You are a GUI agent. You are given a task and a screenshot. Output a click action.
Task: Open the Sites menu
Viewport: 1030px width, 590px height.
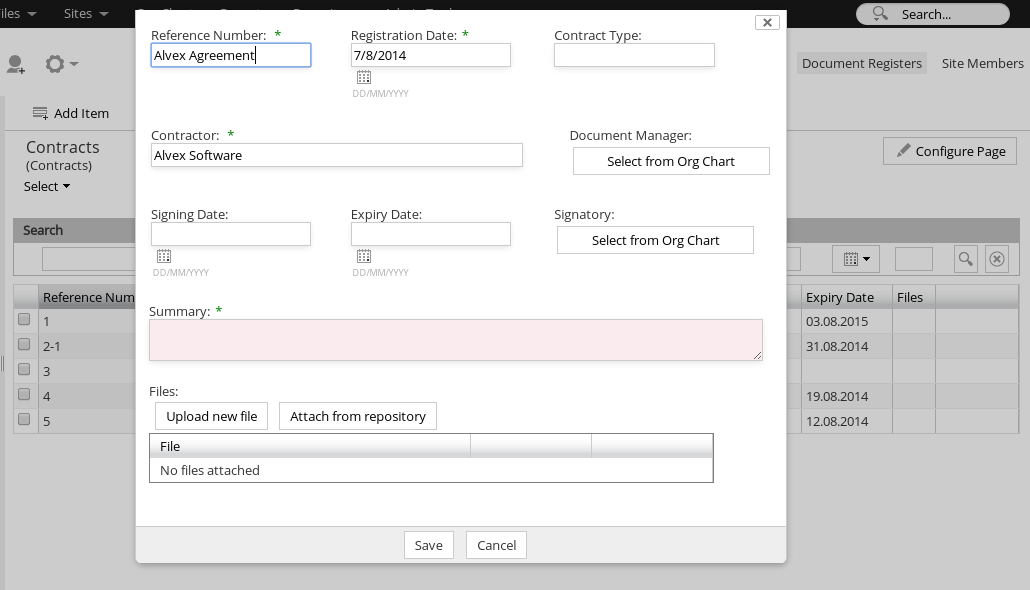[85, 14]
